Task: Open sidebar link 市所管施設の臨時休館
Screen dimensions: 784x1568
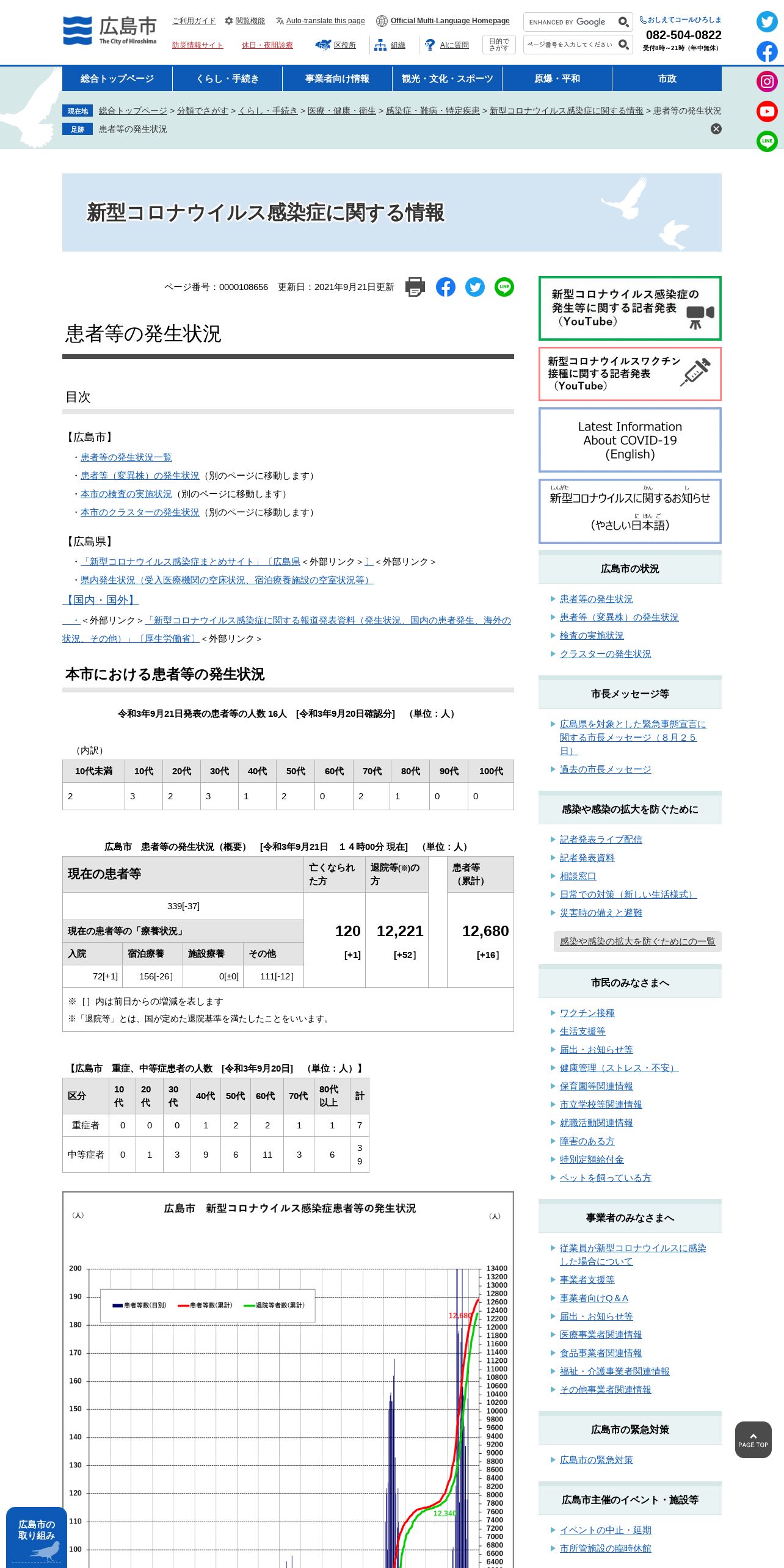Action: pos(605,1548)
